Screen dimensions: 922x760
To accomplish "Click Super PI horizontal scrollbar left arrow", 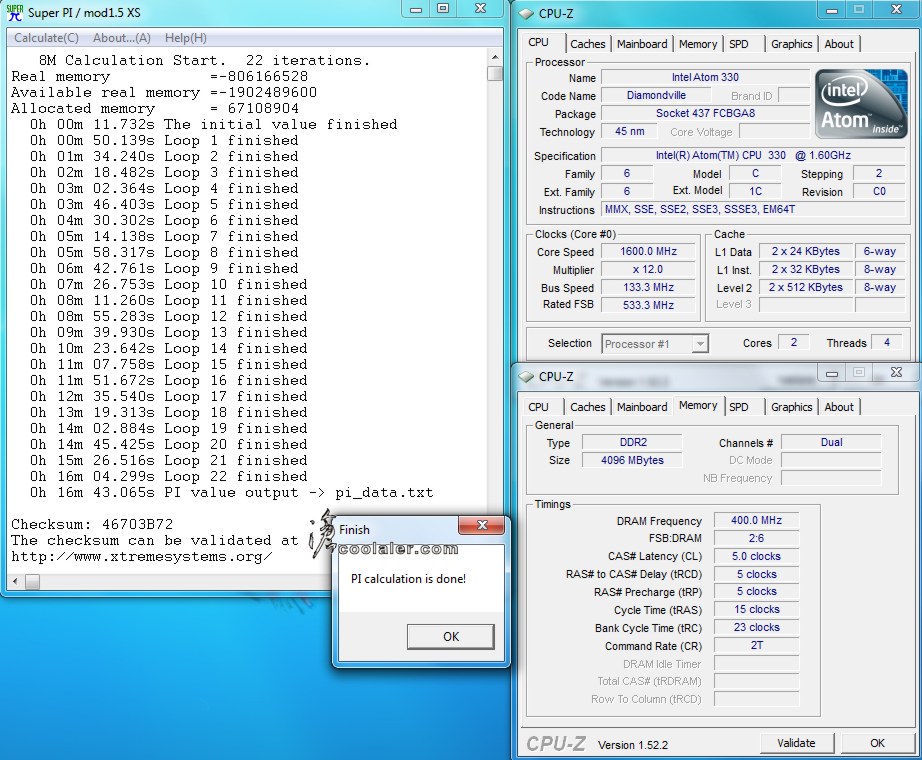I will tap(15, 582).
